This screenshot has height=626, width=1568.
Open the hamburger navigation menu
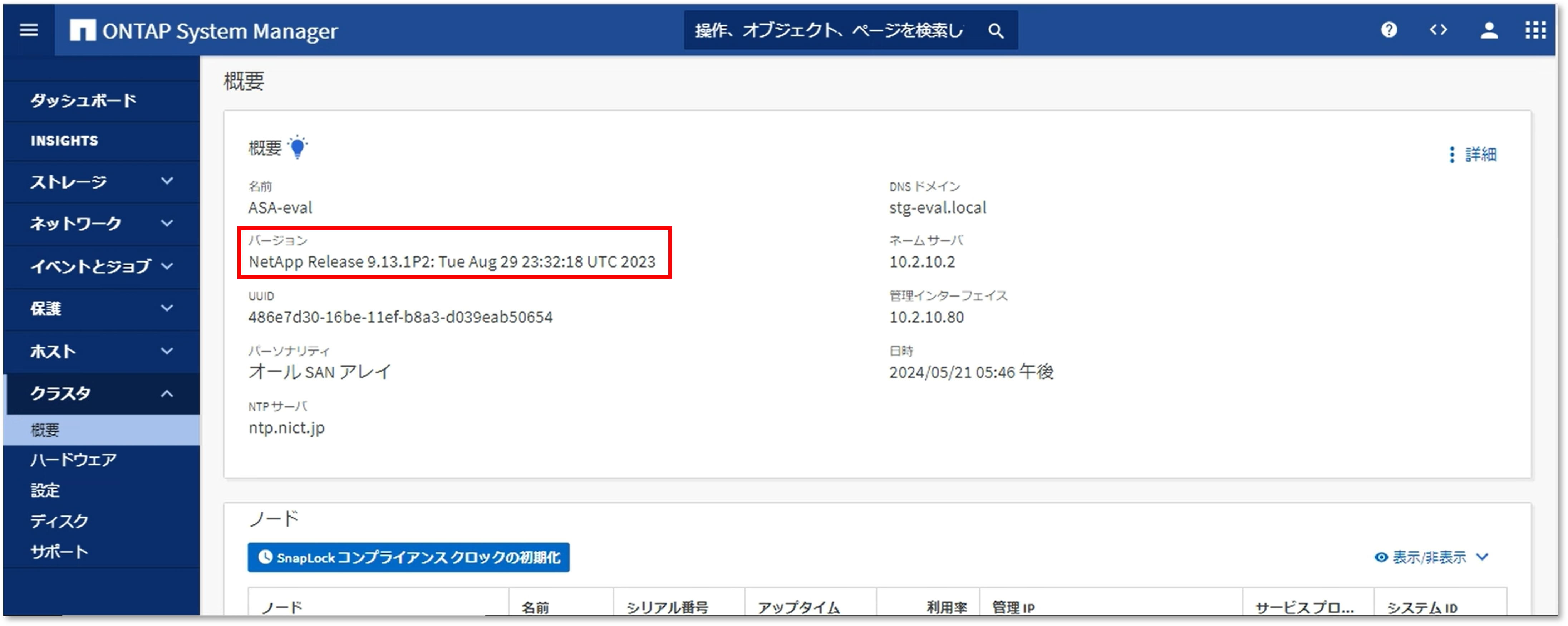point(29,30)
